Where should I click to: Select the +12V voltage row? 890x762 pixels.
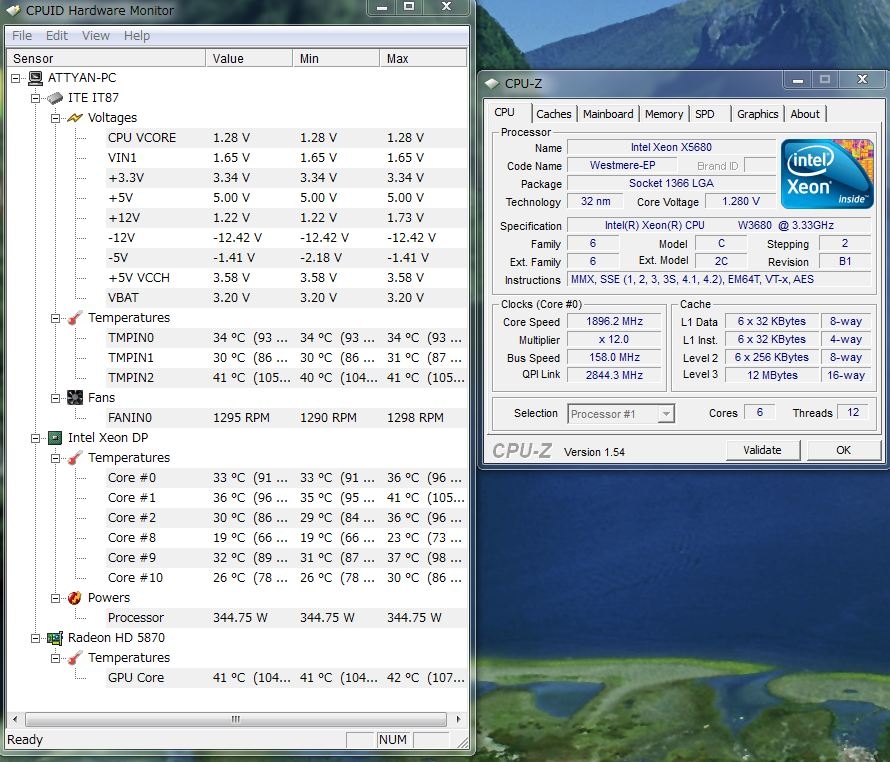click(x=286, y=218)
